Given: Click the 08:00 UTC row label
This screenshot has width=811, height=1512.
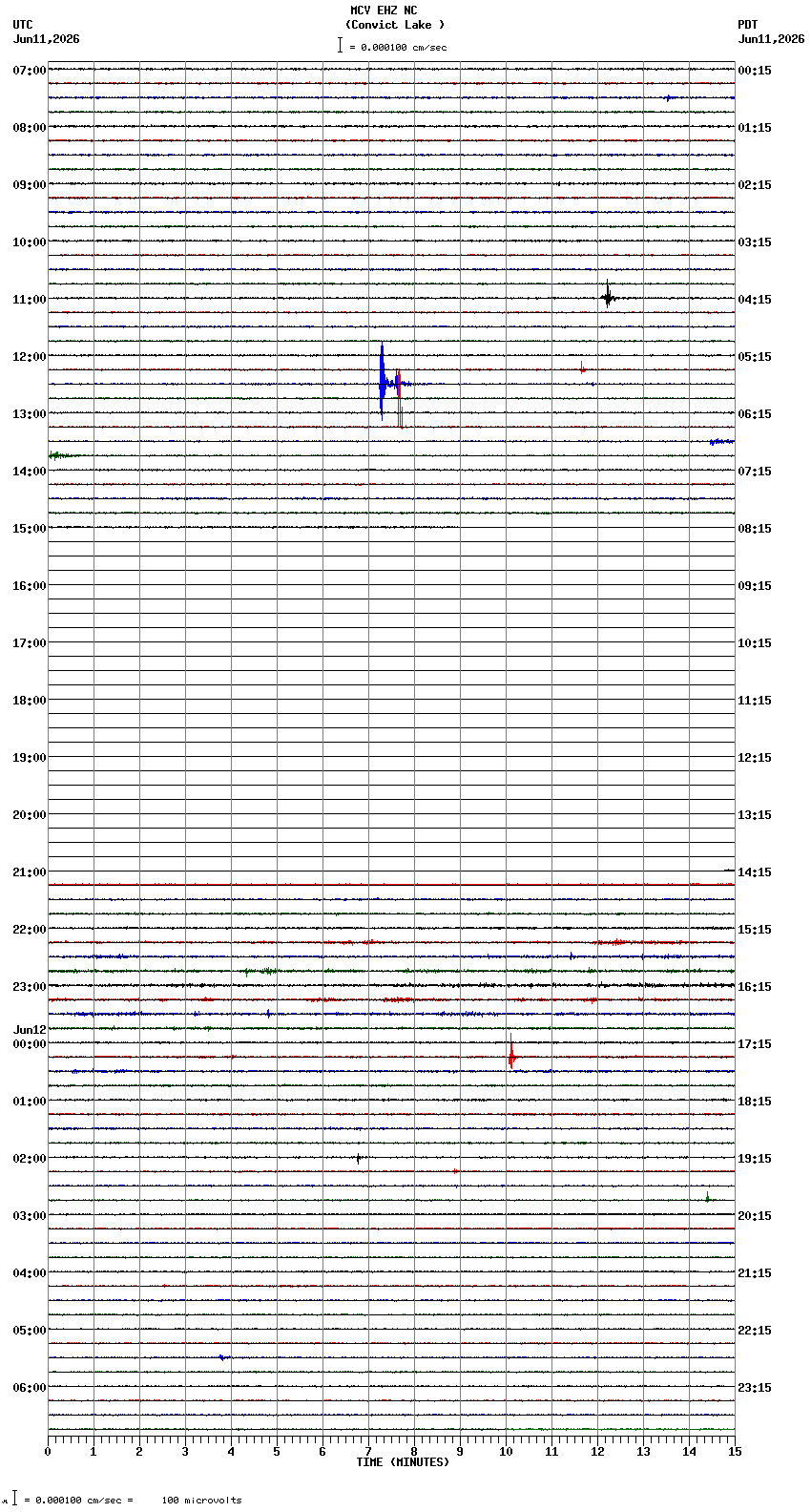Looking at the screenshot, I should [30, 128].
